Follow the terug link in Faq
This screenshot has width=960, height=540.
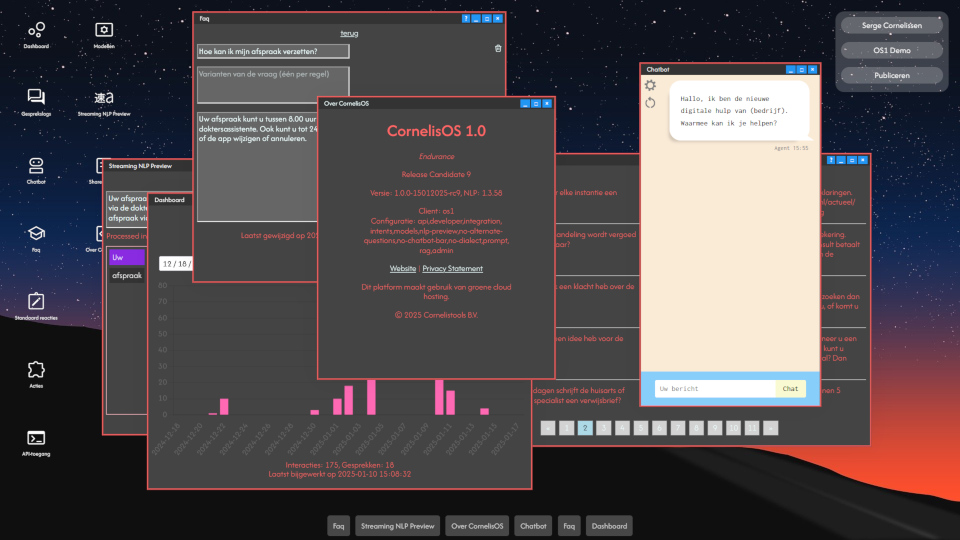click(349, 34)
